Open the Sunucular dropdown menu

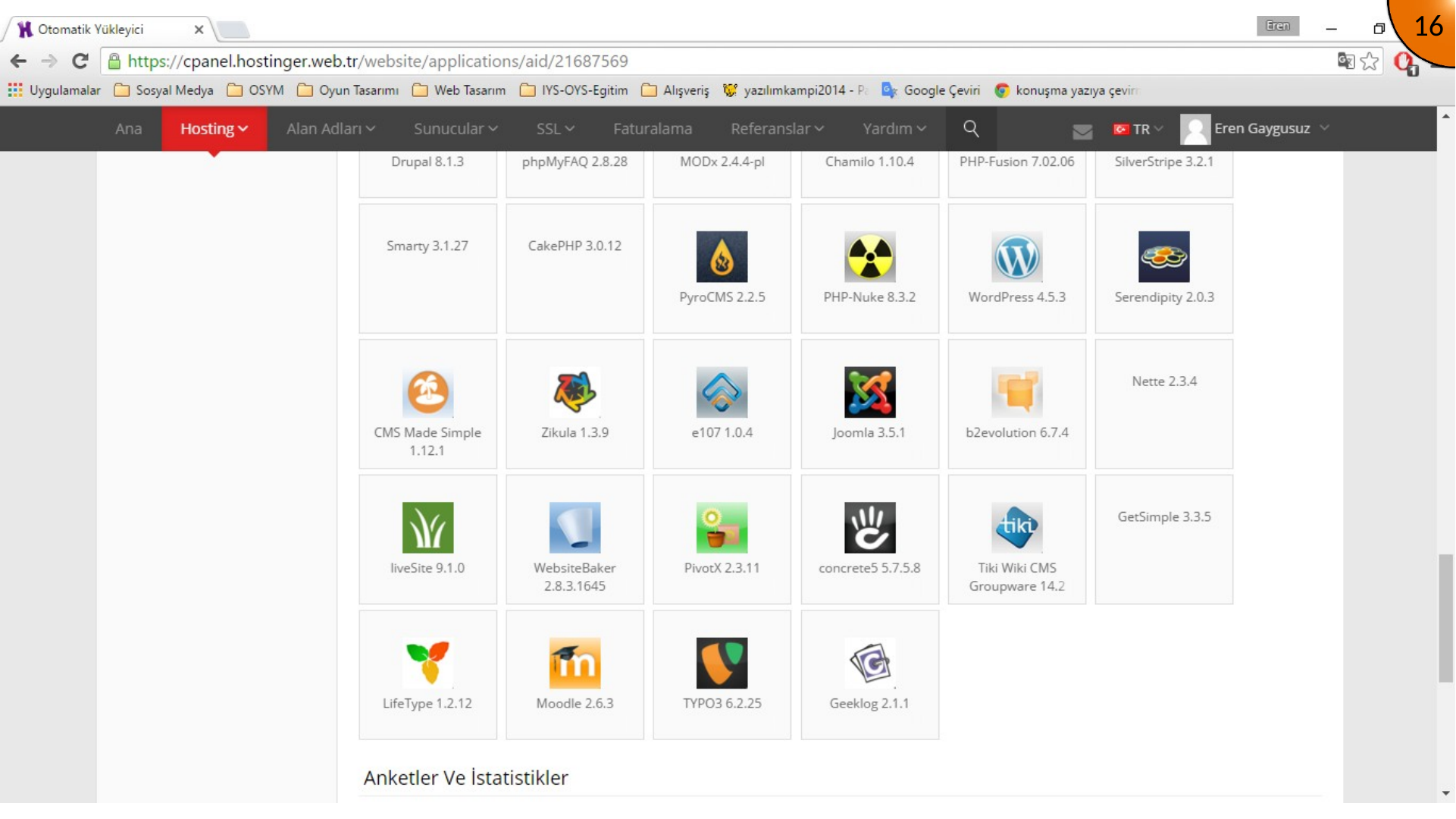click(456, 128)
